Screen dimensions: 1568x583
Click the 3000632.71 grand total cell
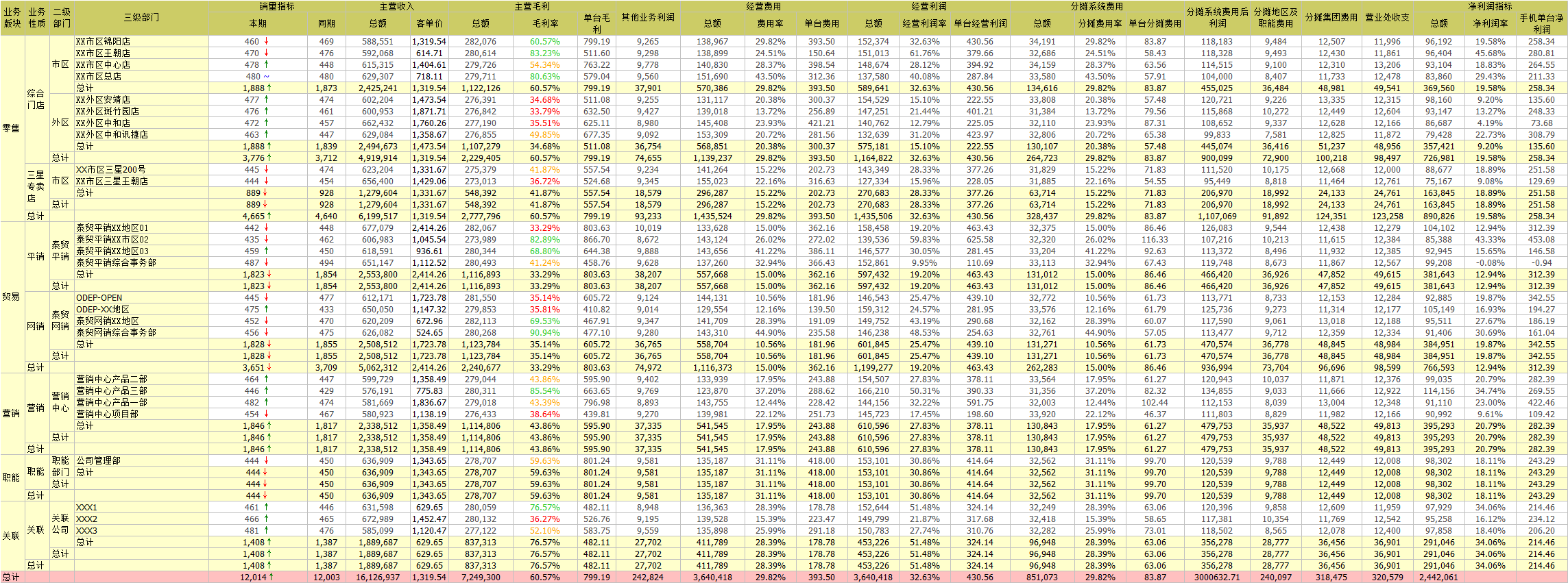tap(1217, 578)
